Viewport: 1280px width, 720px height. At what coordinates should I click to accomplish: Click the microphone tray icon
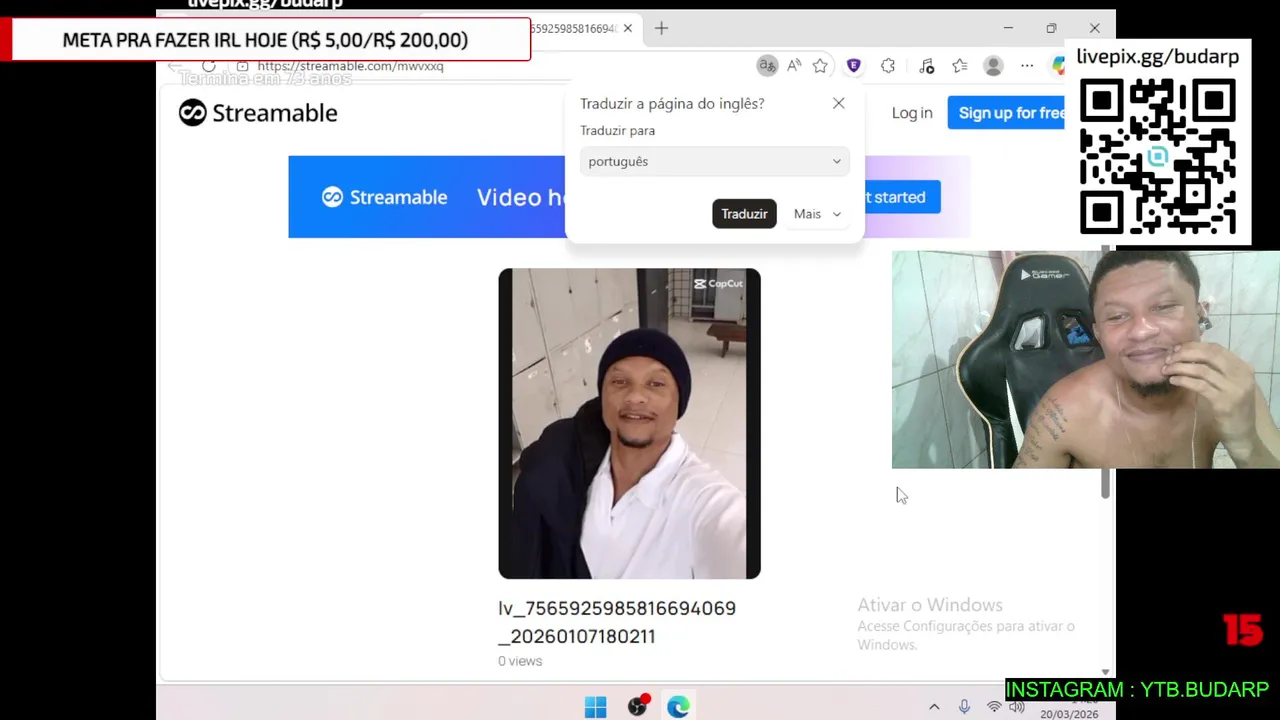click(964, 707)
